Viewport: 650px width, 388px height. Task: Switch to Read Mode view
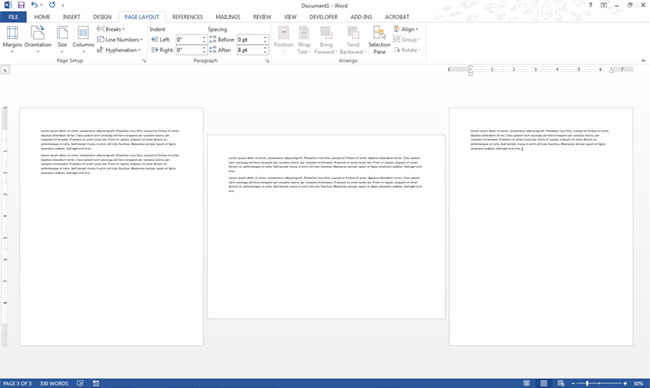[x=526, y=383]
